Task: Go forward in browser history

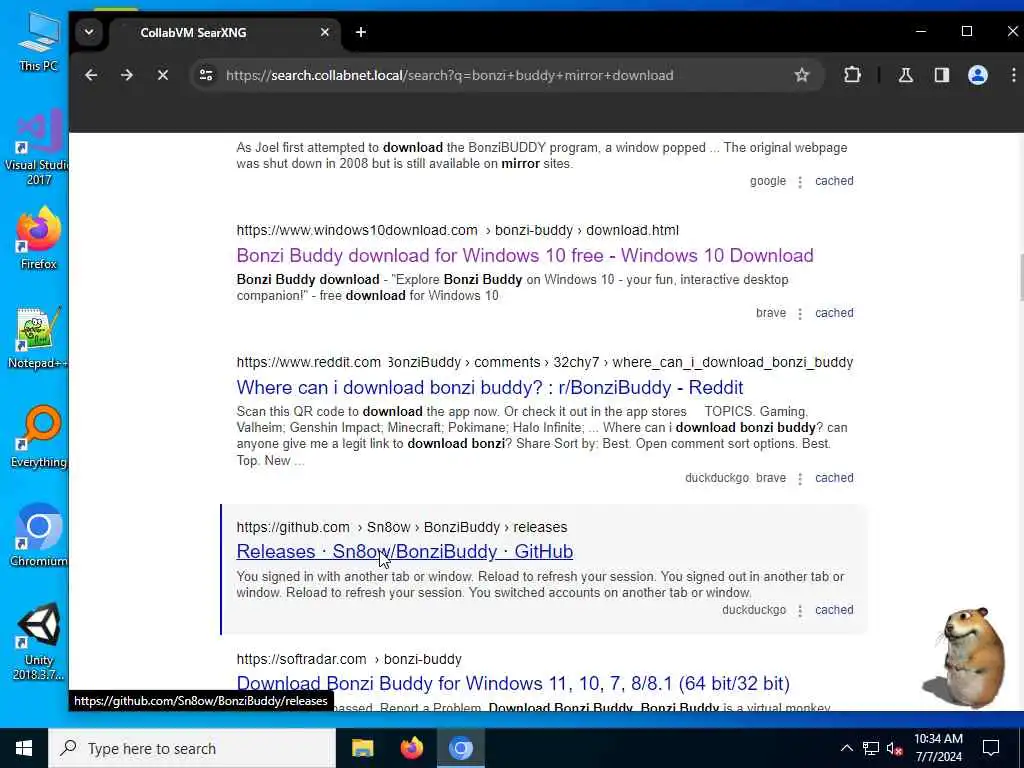Action: click(127, 75)
